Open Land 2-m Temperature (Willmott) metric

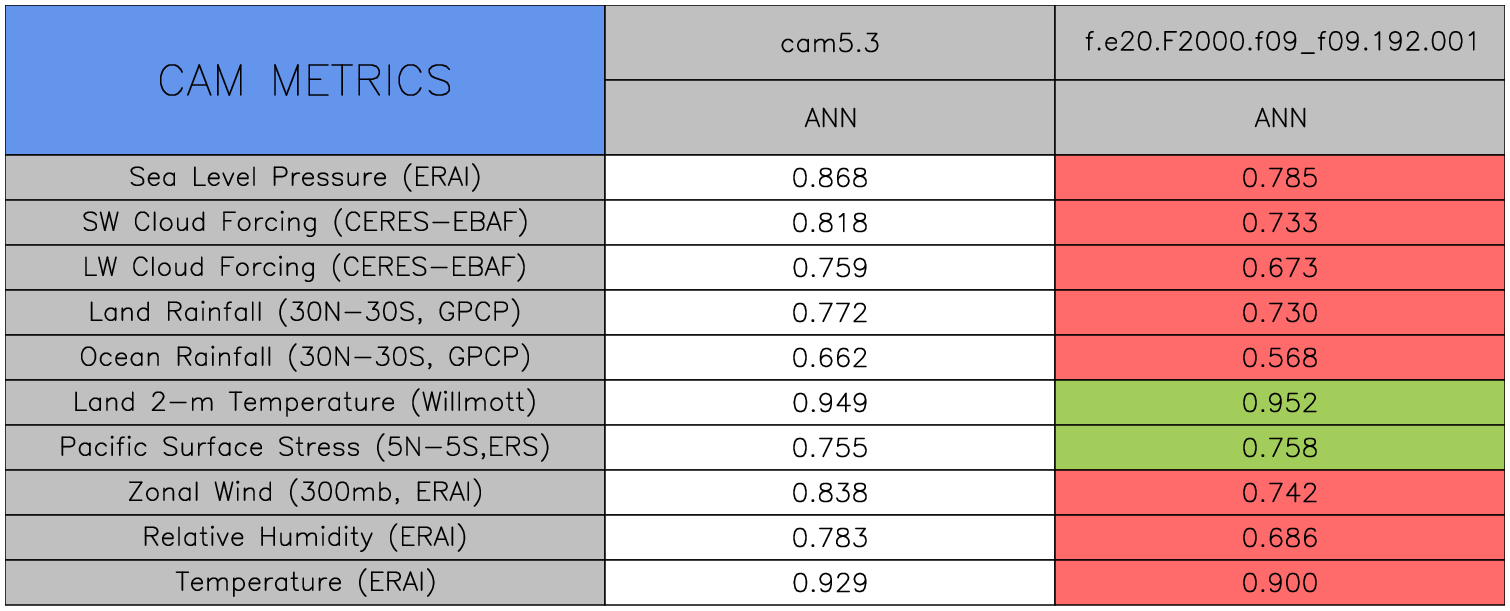click(305, 403)
